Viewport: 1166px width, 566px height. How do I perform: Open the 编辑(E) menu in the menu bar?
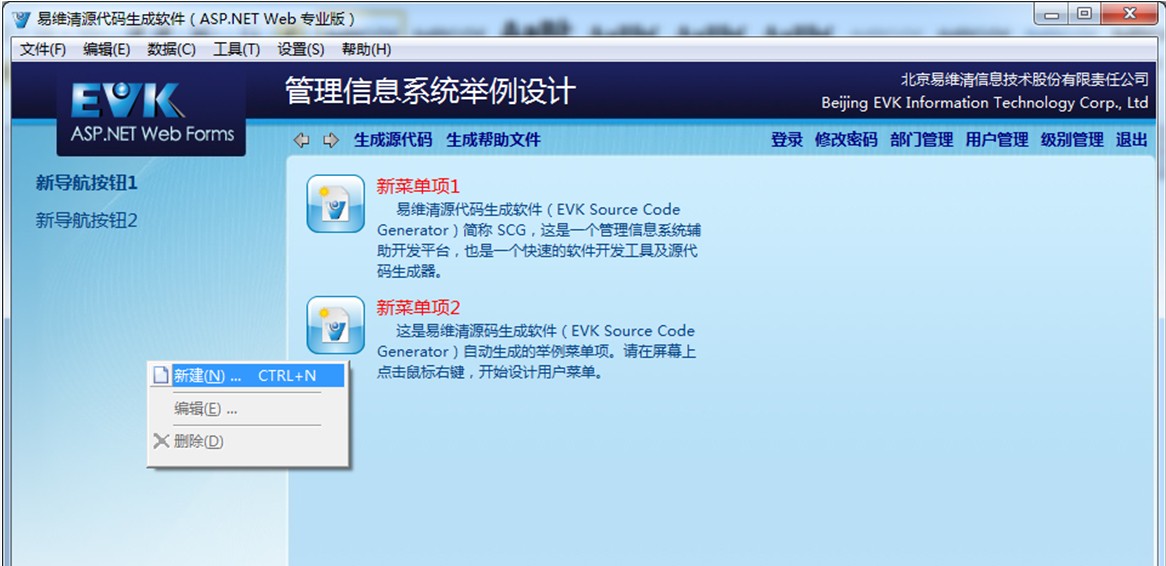[107, 49]
